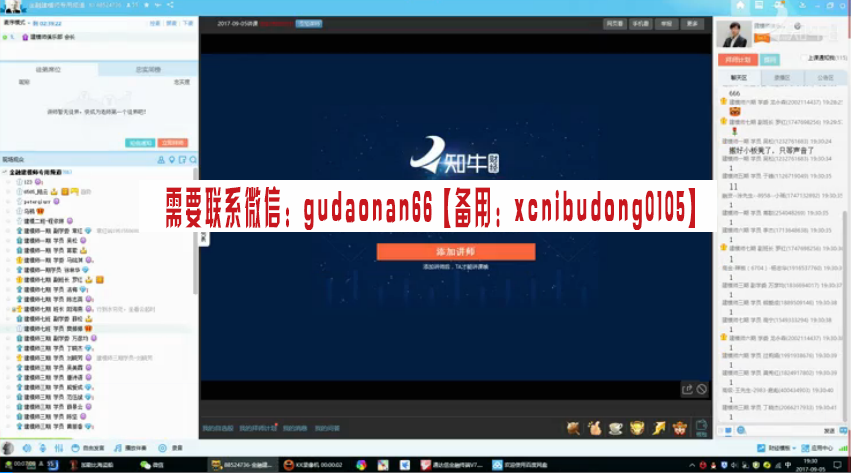Click the blue tag button beside video date
This screenshot has width=851, height=473.
pos(309,23)
